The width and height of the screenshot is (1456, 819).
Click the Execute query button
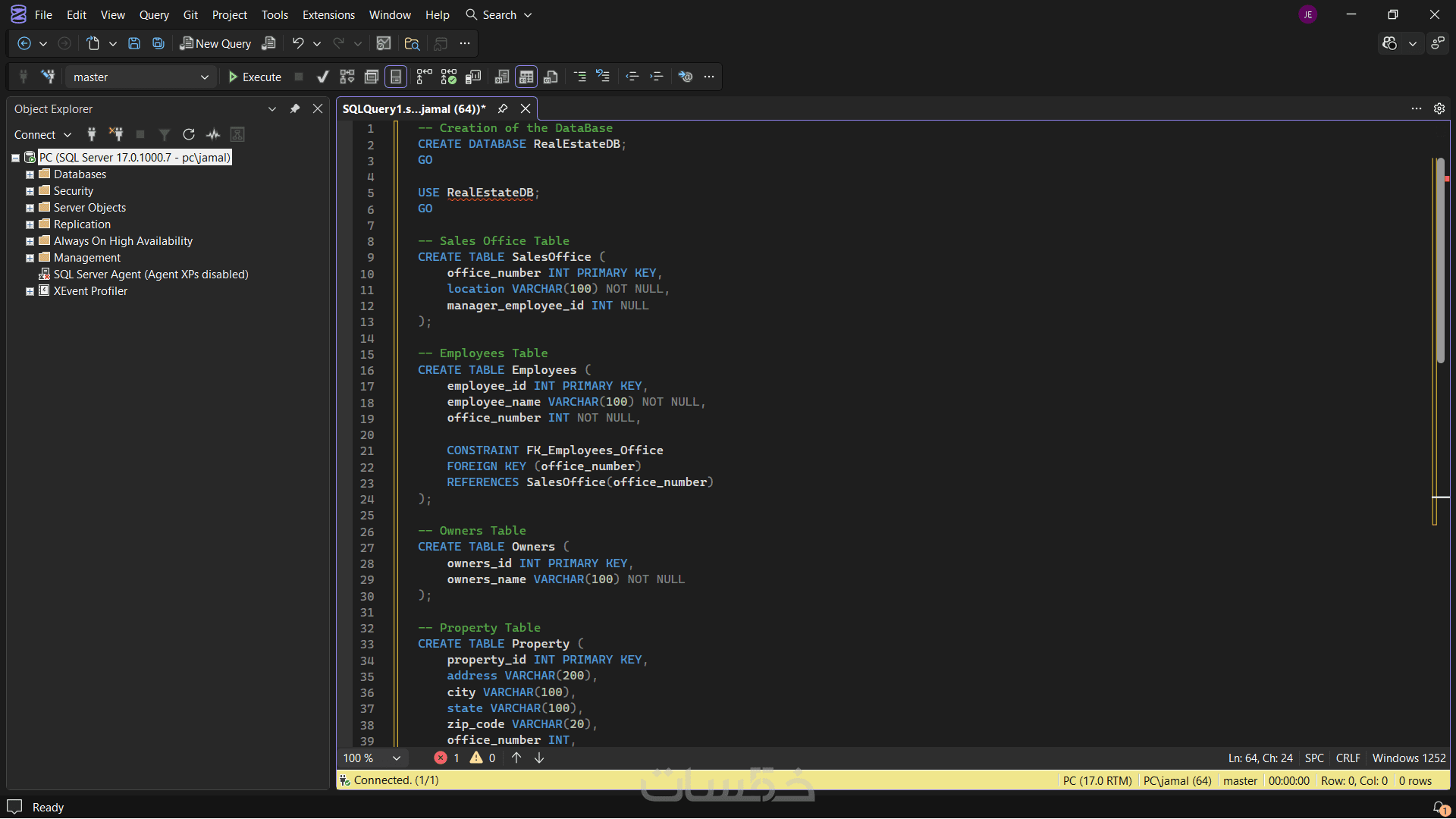[255, 77]
